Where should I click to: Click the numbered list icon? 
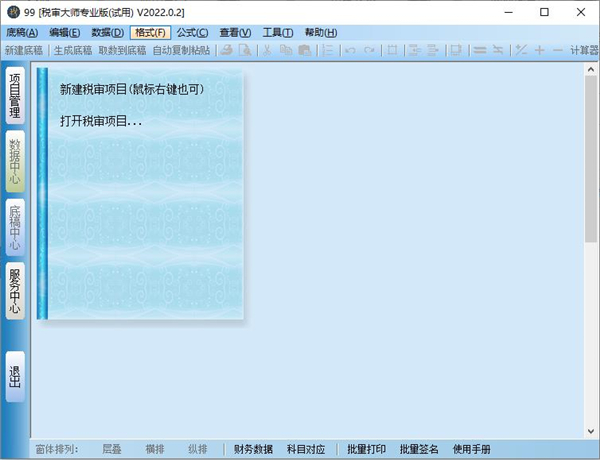coord(328,50)
